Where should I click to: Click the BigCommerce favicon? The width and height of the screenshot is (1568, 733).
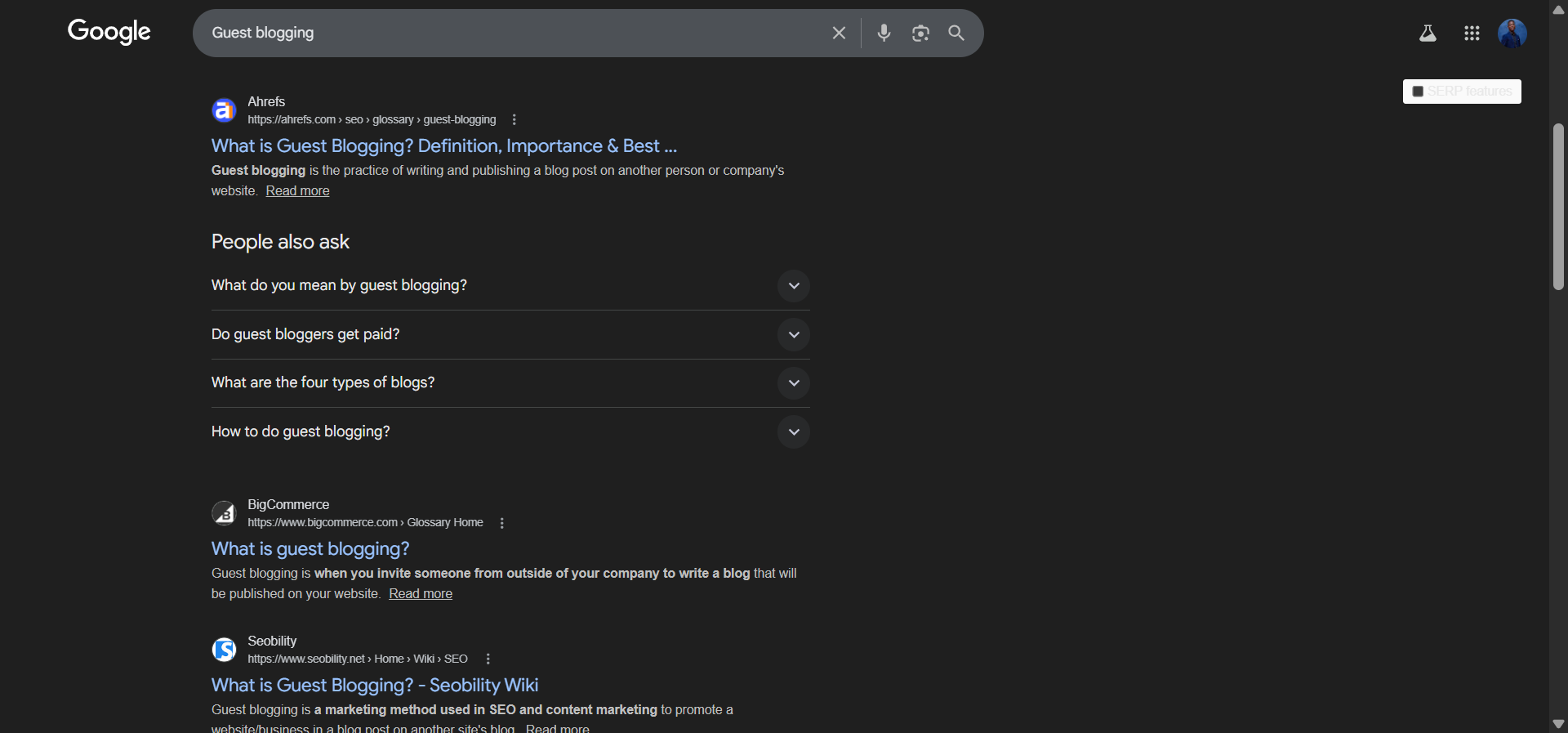pos(224,513)
